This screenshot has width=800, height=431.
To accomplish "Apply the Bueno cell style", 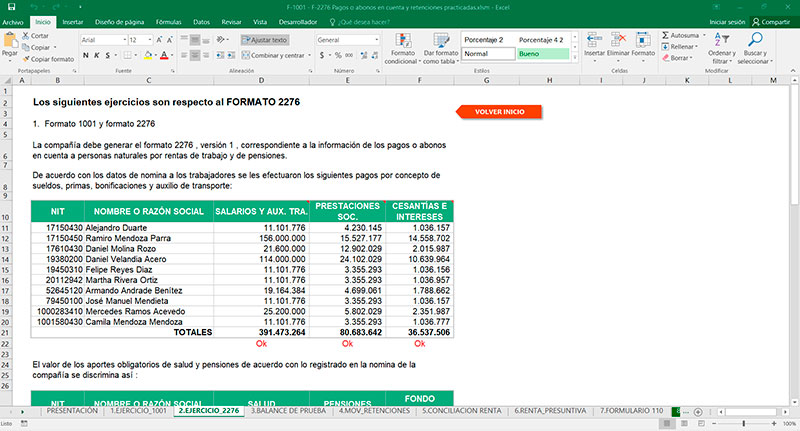I will [x=542, y=54].
